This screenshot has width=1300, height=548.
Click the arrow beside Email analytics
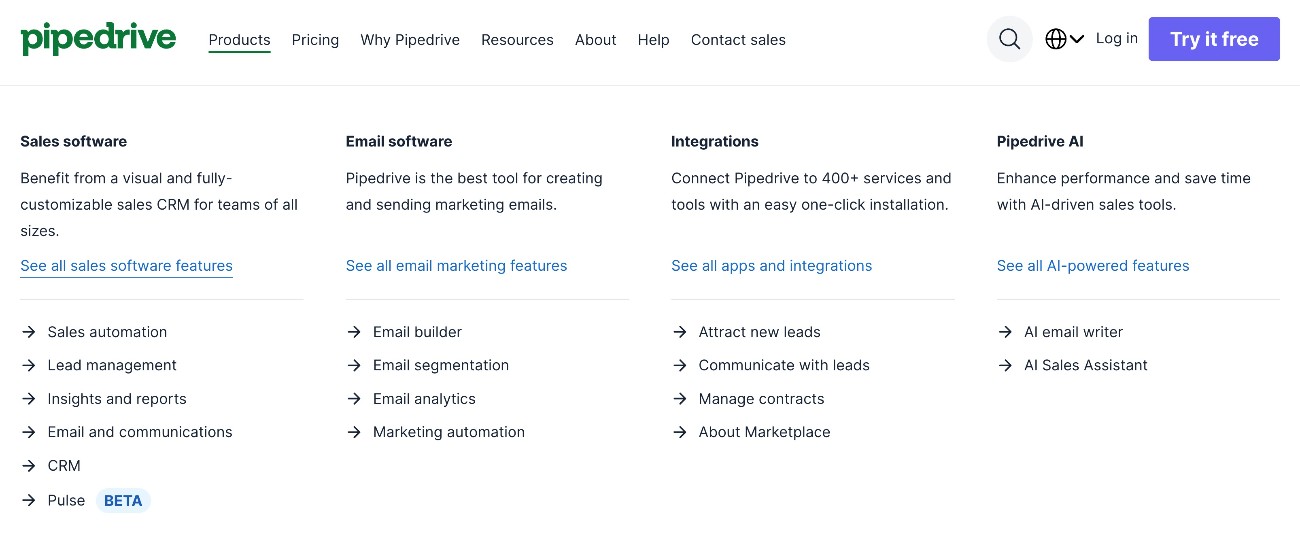(x=354, y=399)
